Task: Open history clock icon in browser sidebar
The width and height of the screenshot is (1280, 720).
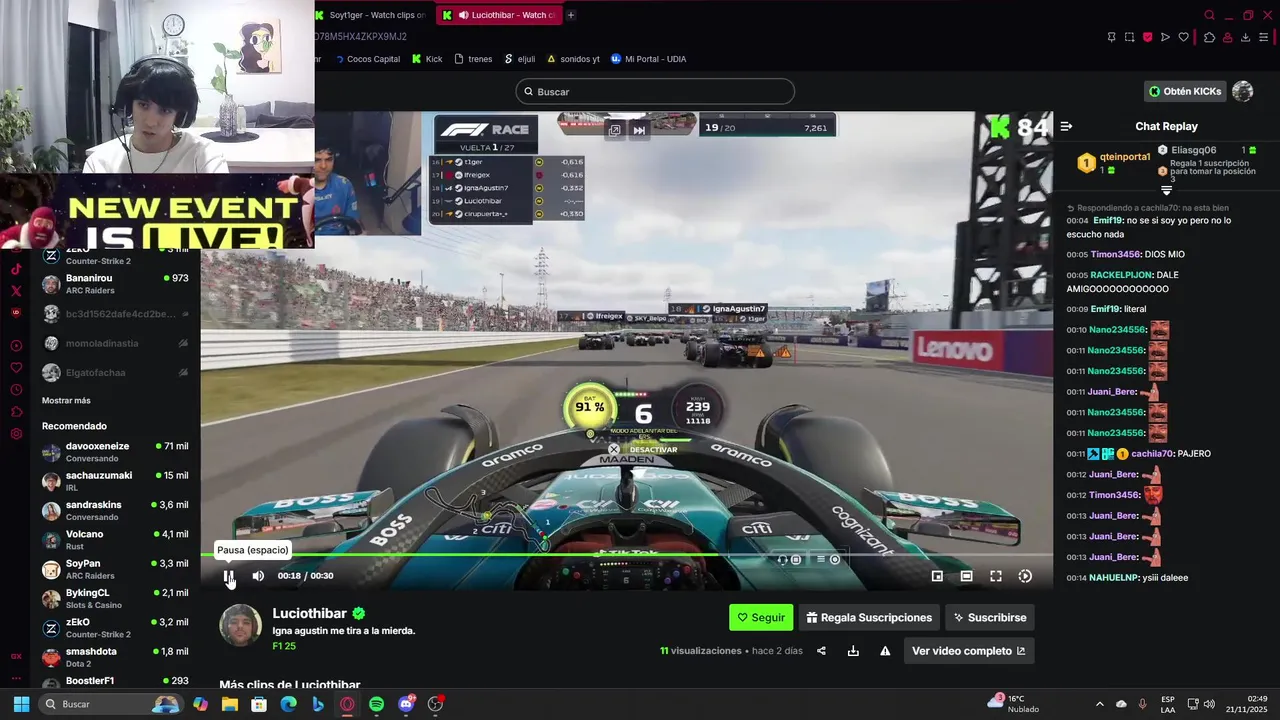Action: tap(16, 390)
